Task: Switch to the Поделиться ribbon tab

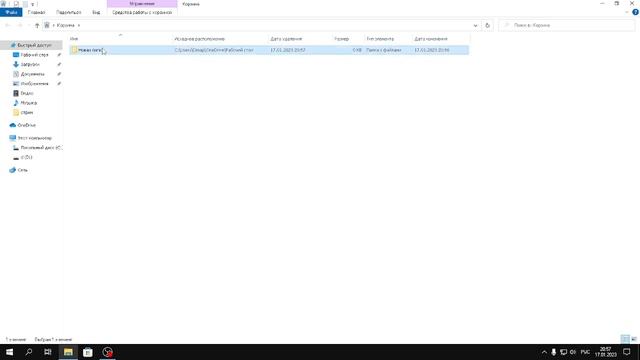Action: (x=68, y=12)
